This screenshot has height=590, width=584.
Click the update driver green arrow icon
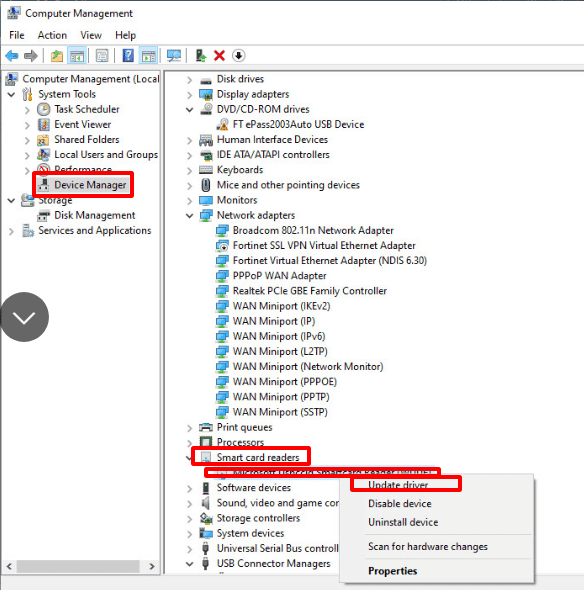point(201,56)
